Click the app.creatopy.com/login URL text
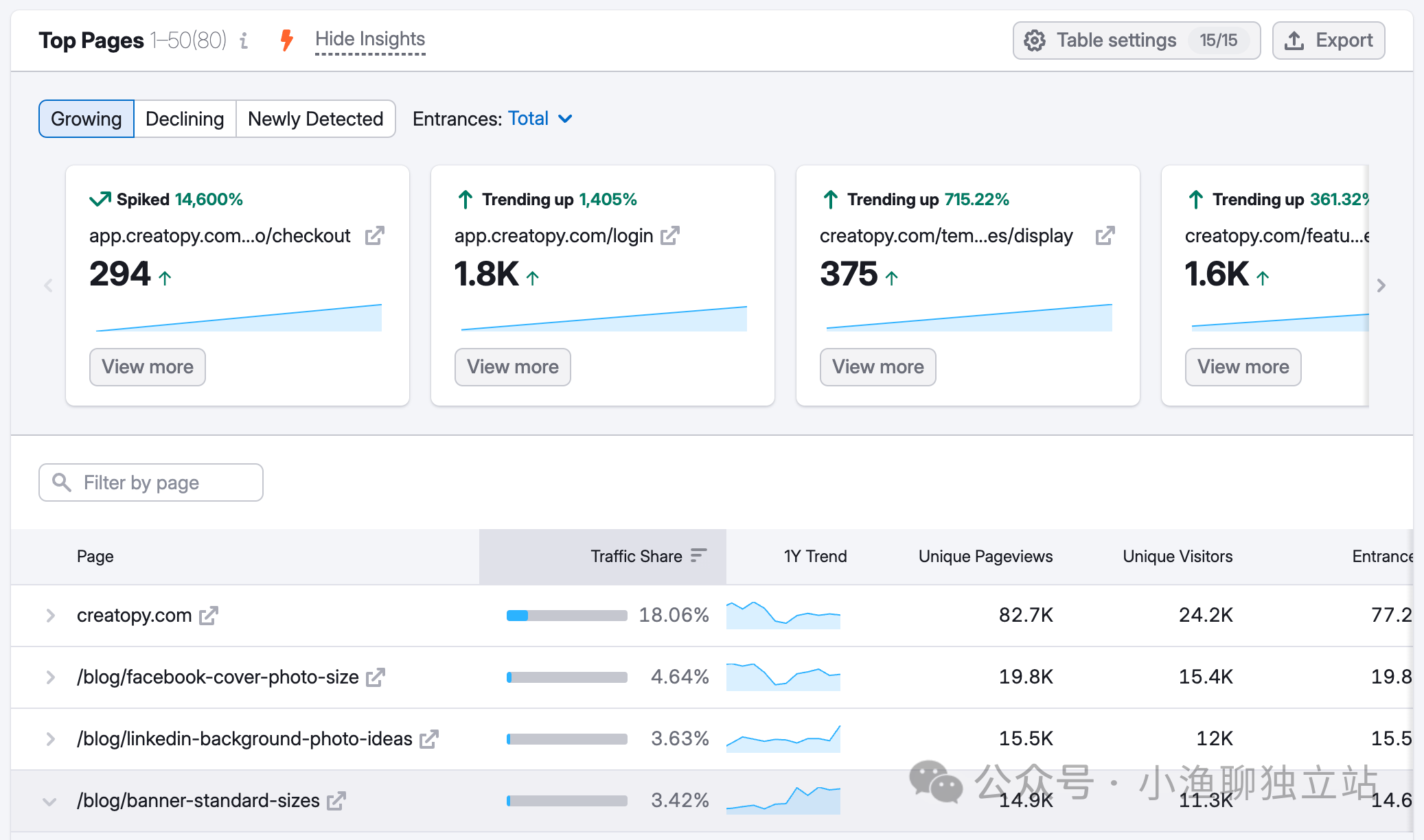 [x=553, y=236]
